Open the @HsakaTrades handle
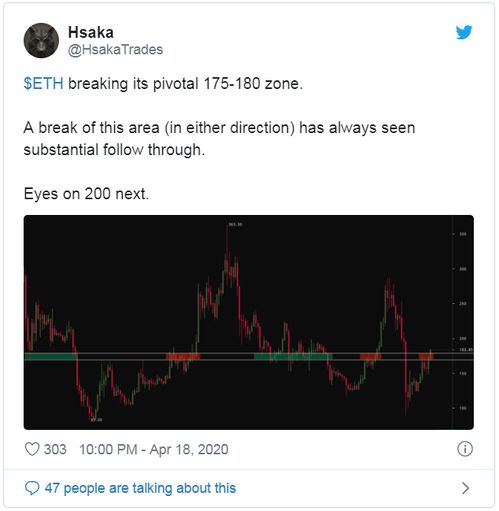 tap(115, 50)
